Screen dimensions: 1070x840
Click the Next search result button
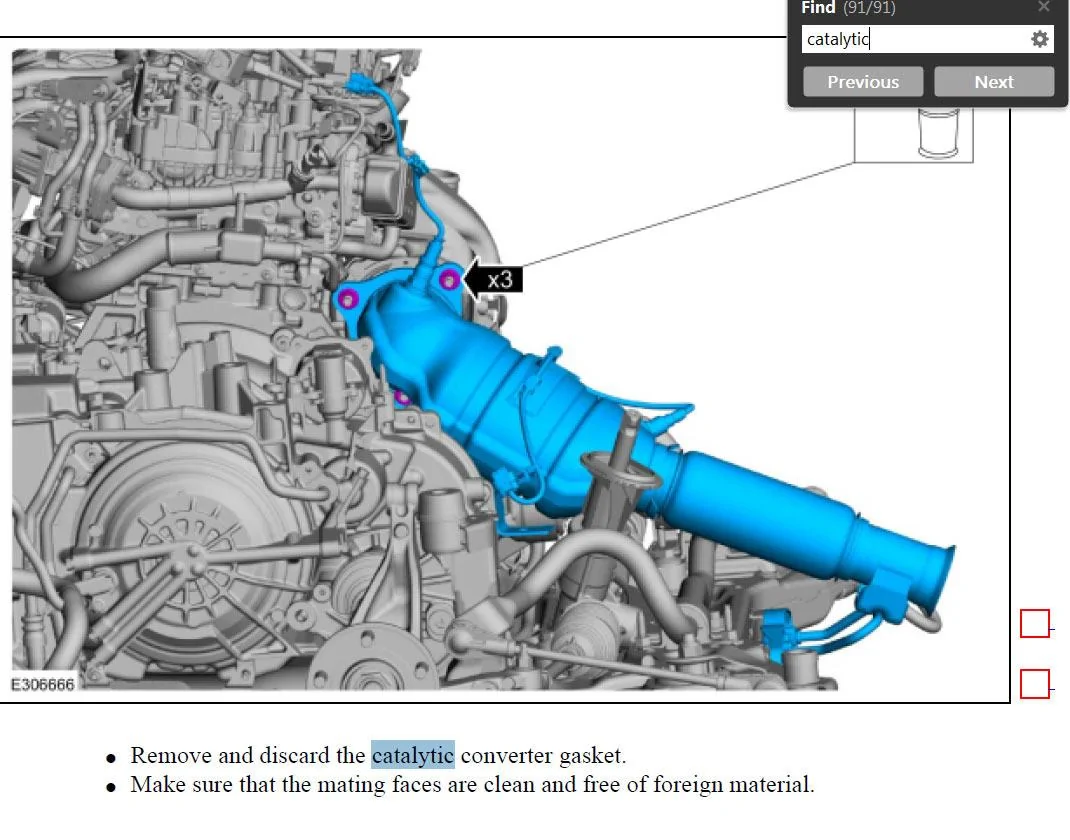click(994, 82)
